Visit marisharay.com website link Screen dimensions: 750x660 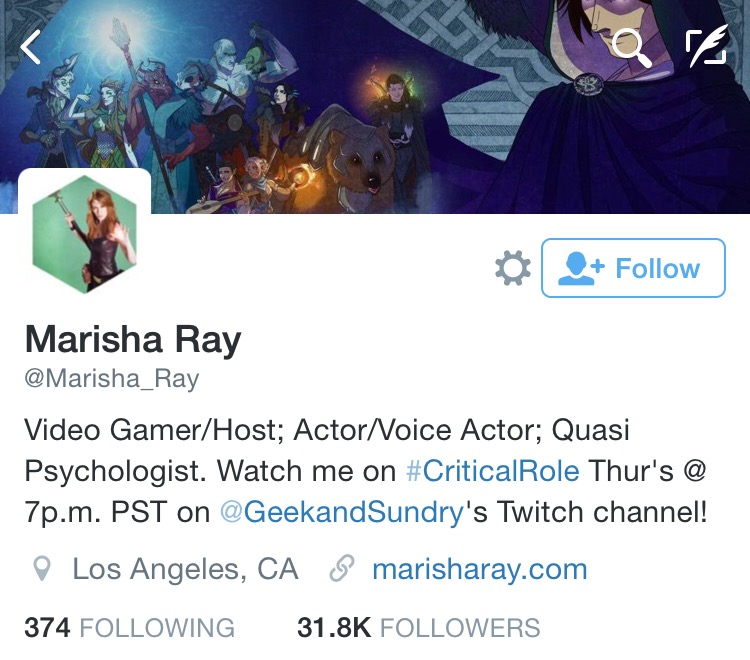click(x=480, y=569)
